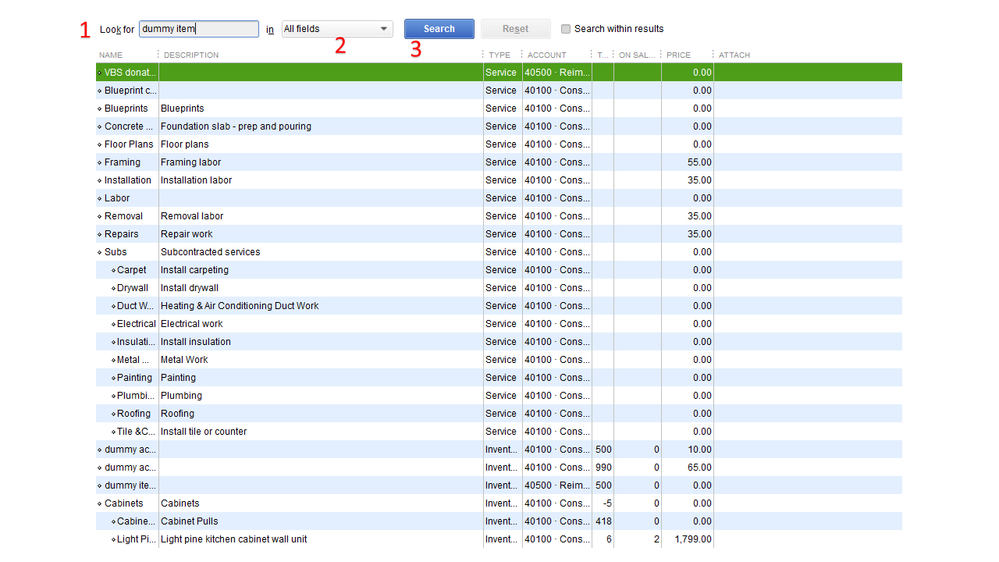Click the 990 quantity cell
This screenshot has width=999, height=562.
coord(603,467)
